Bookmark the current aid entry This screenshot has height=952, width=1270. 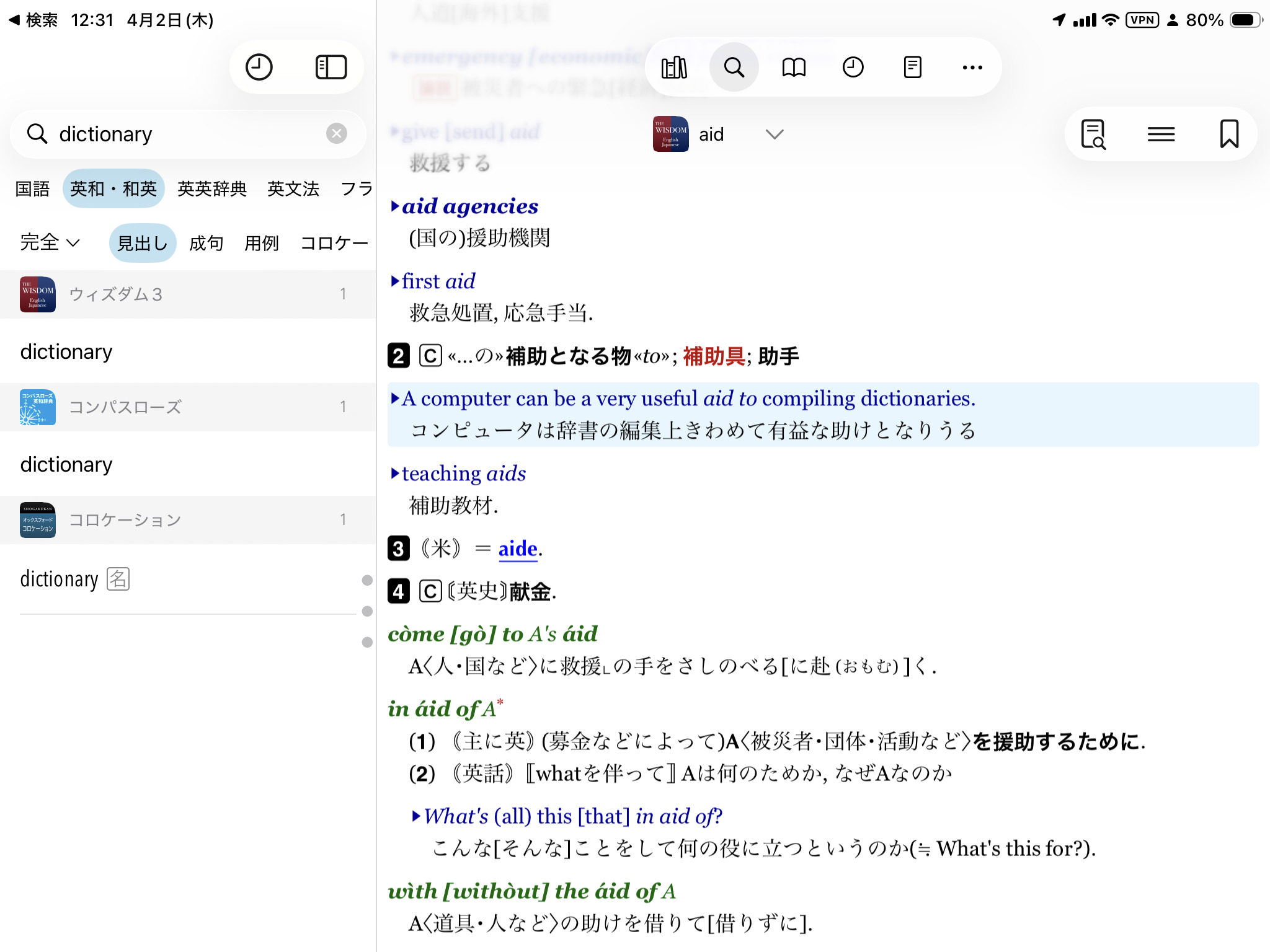point(1229,134)
